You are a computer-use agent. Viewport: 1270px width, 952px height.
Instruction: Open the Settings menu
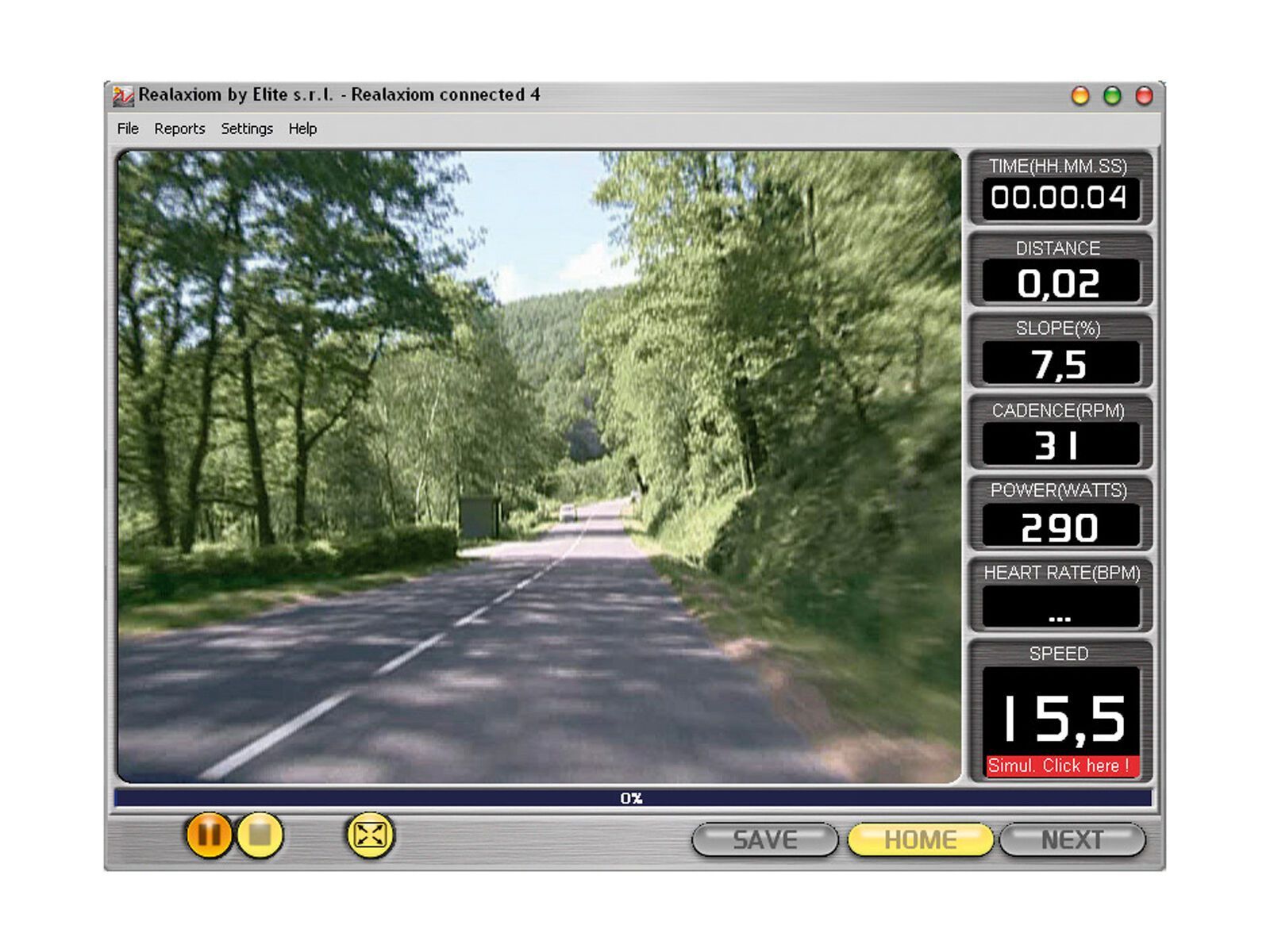247,128
